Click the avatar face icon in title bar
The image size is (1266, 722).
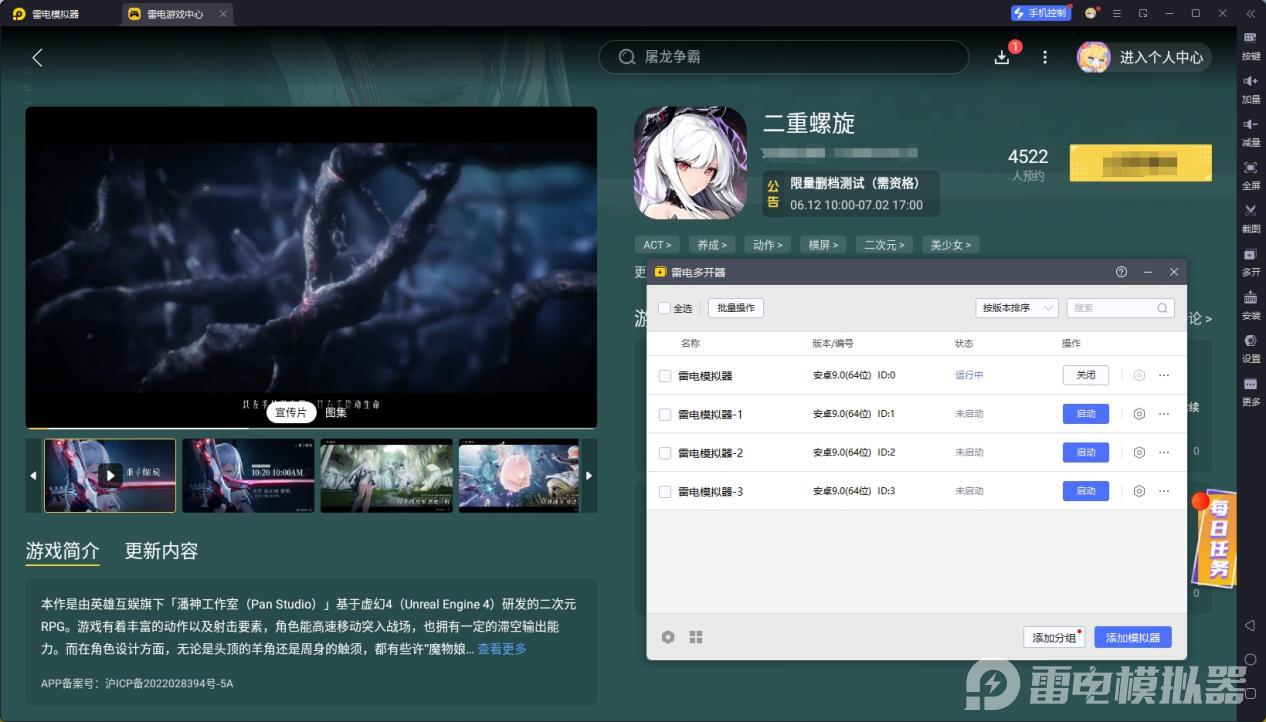click(x=1091, y=13)
